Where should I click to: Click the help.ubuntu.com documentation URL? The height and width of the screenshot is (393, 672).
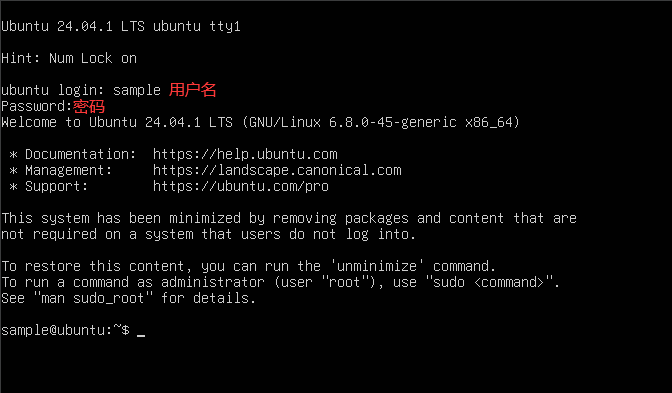point(245,154)
